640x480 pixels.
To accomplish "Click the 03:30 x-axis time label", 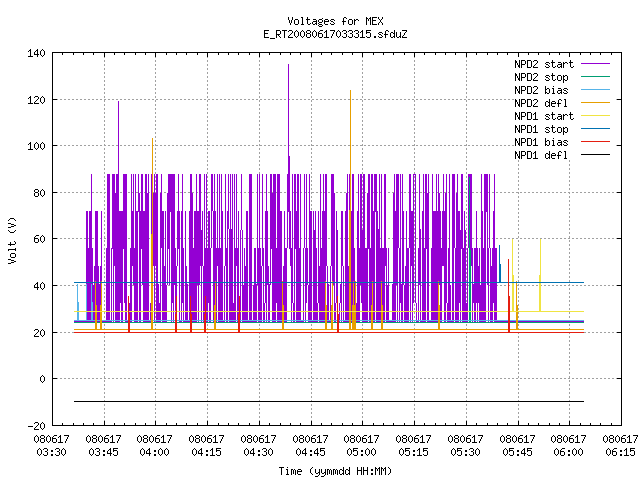I will (x=51, y=452).
